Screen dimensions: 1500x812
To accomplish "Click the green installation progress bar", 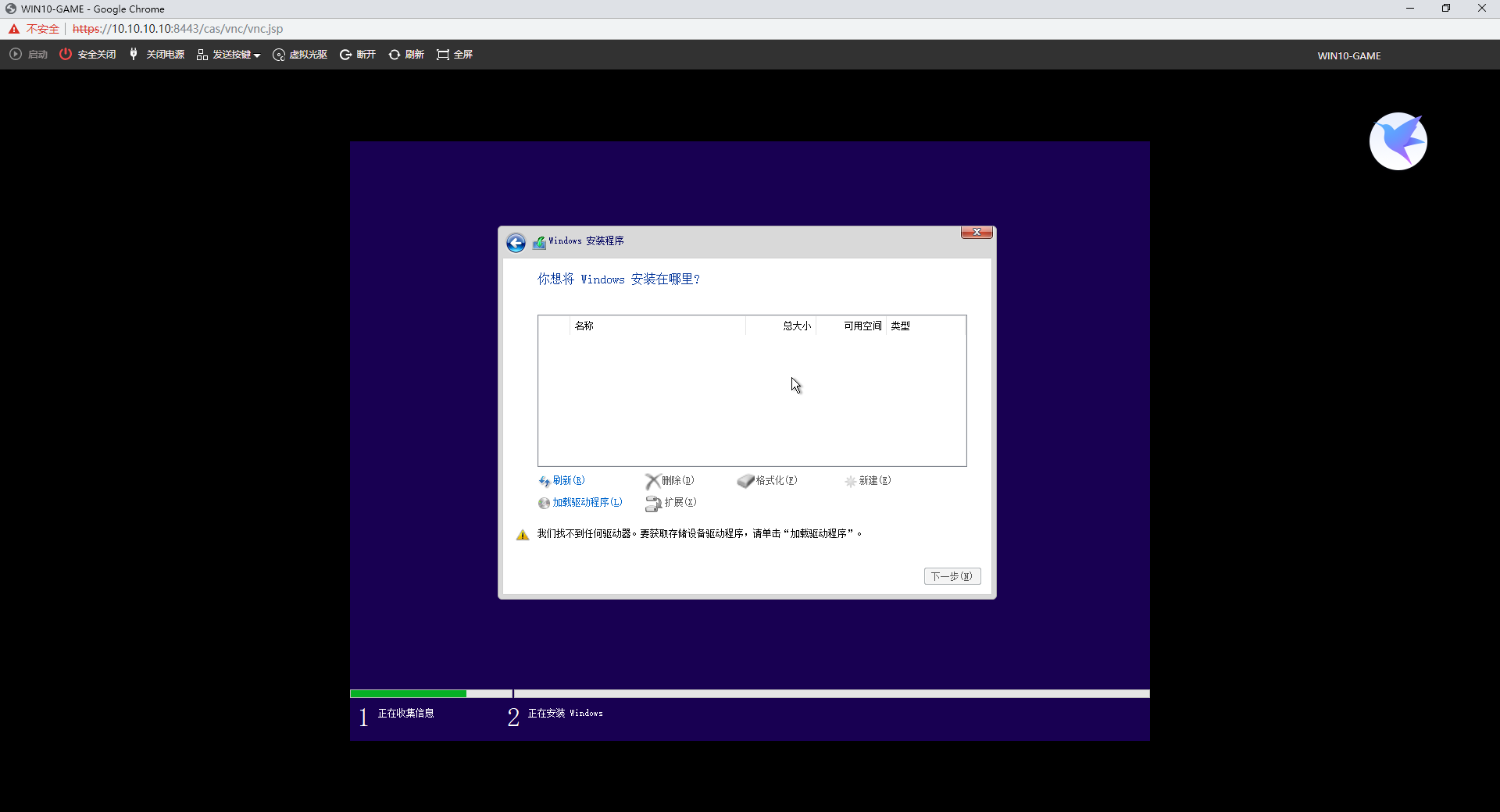I will click(408, 694).
